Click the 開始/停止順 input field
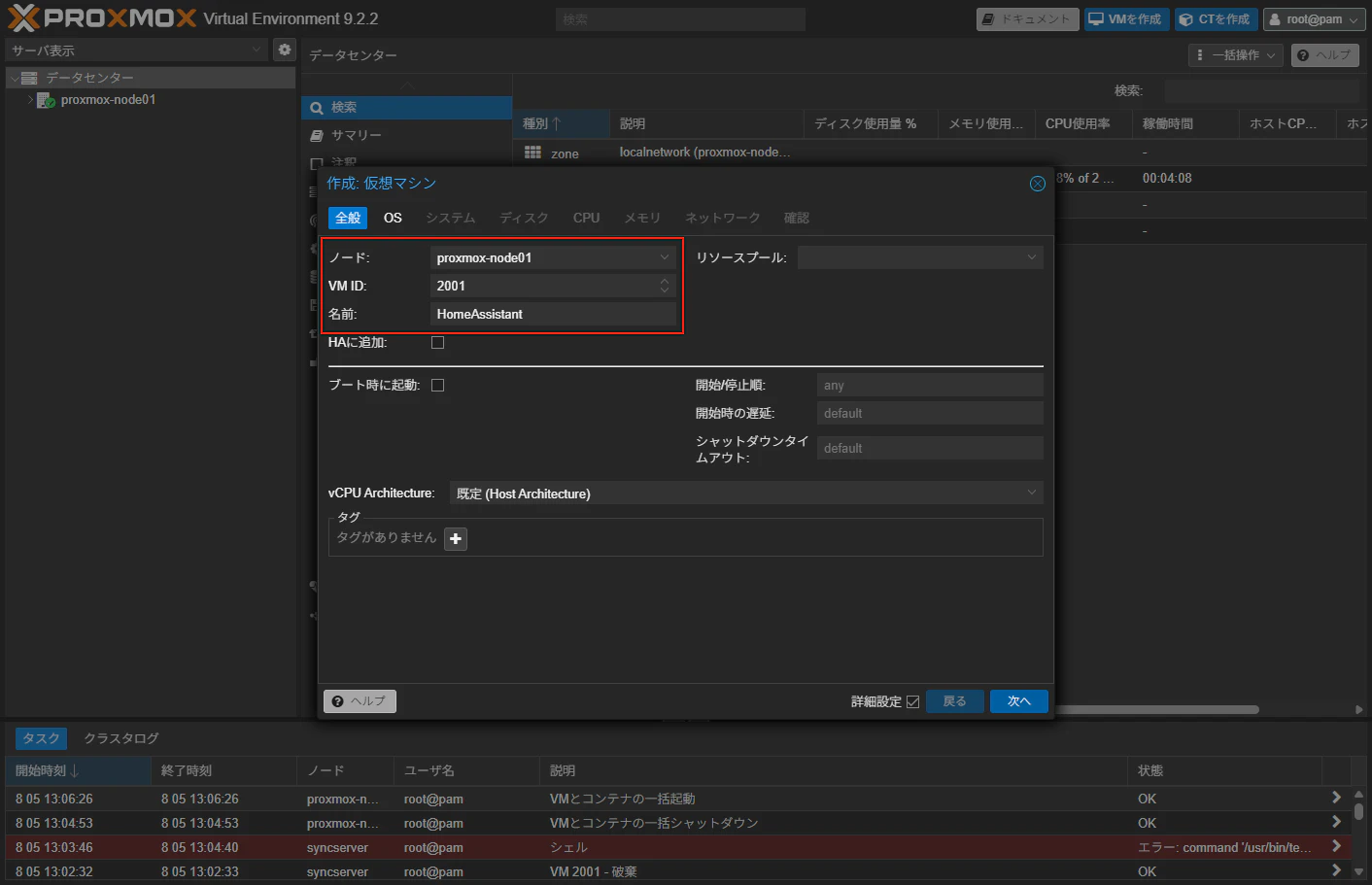The height and width of the screenshot is (885, 1372). (x=930, y=386)
